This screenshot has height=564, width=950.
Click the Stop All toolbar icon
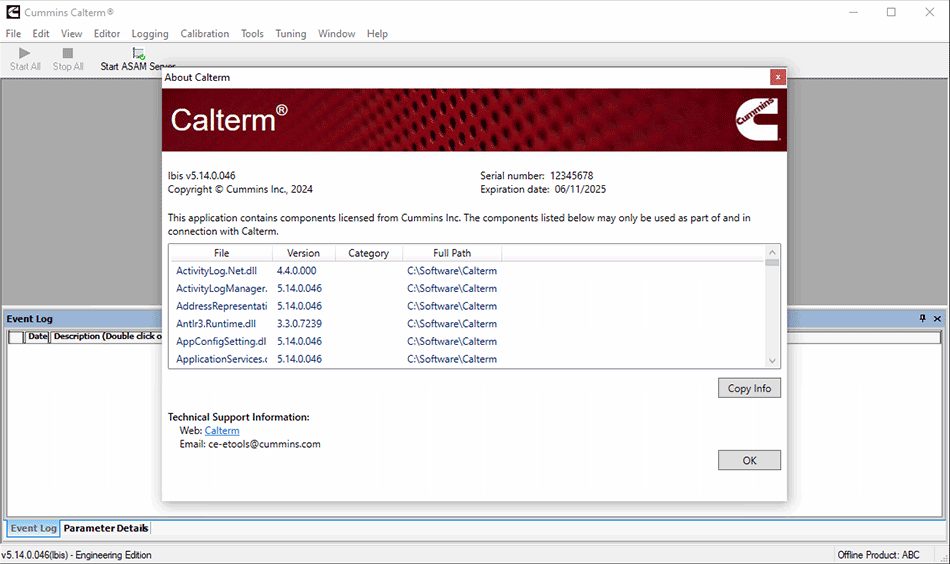point(68,53)
